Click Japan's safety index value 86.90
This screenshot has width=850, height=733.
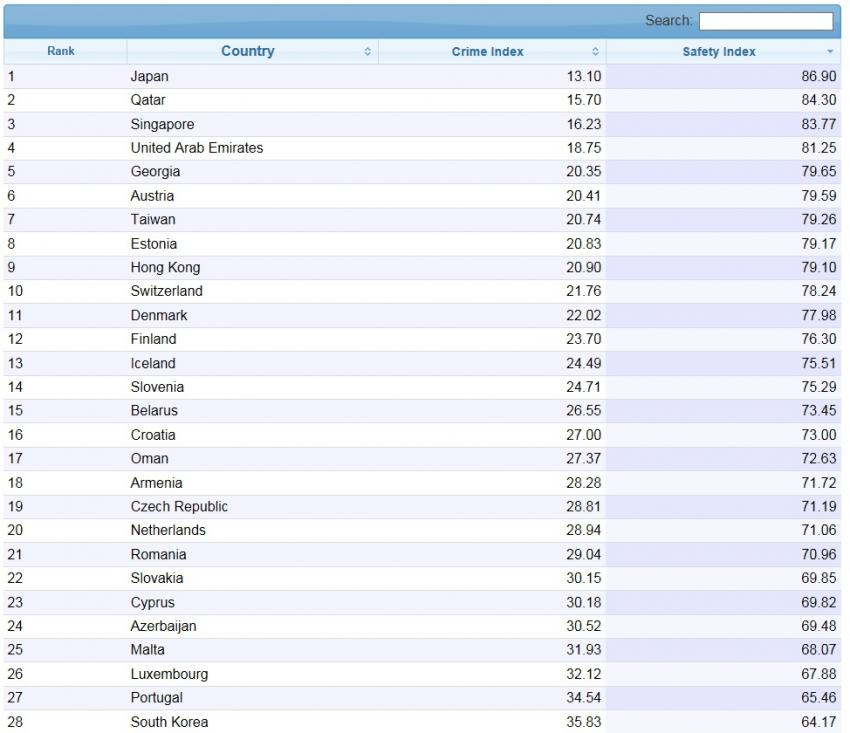tap(819, 76)
